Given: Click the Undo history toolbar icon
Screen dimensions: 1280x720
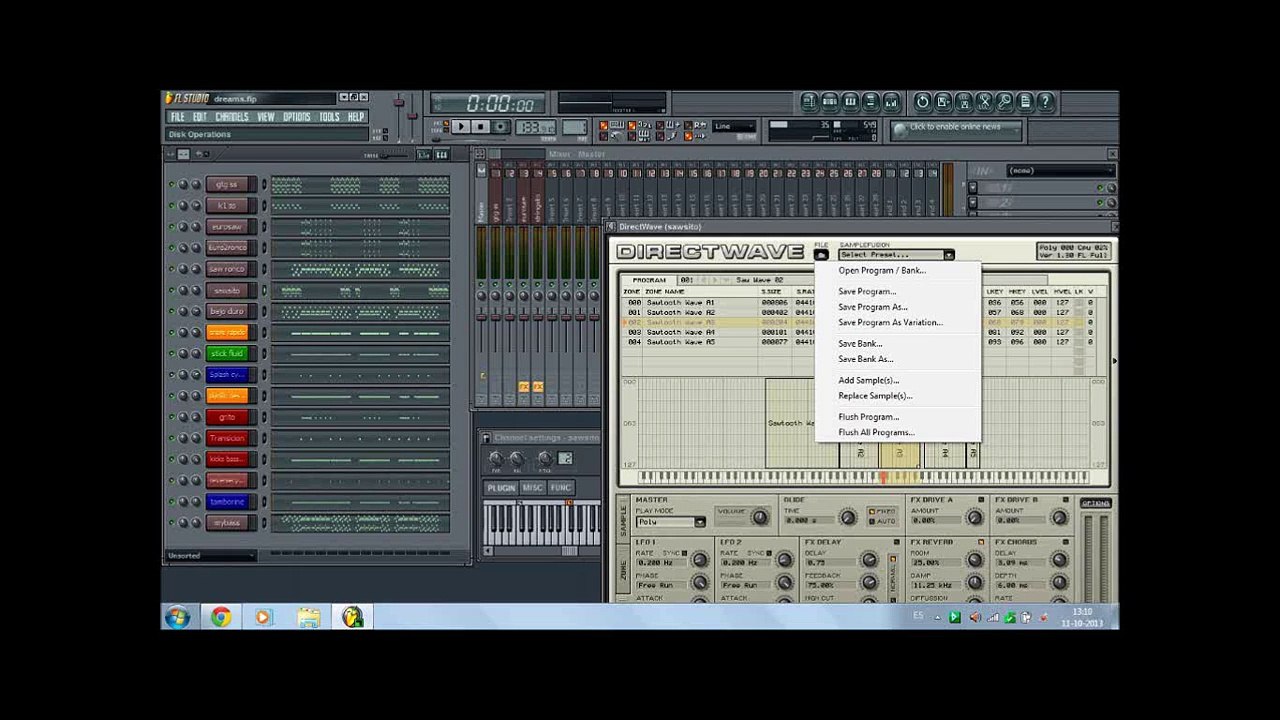Looking at the screenshot, I should [x=922, y=102].
